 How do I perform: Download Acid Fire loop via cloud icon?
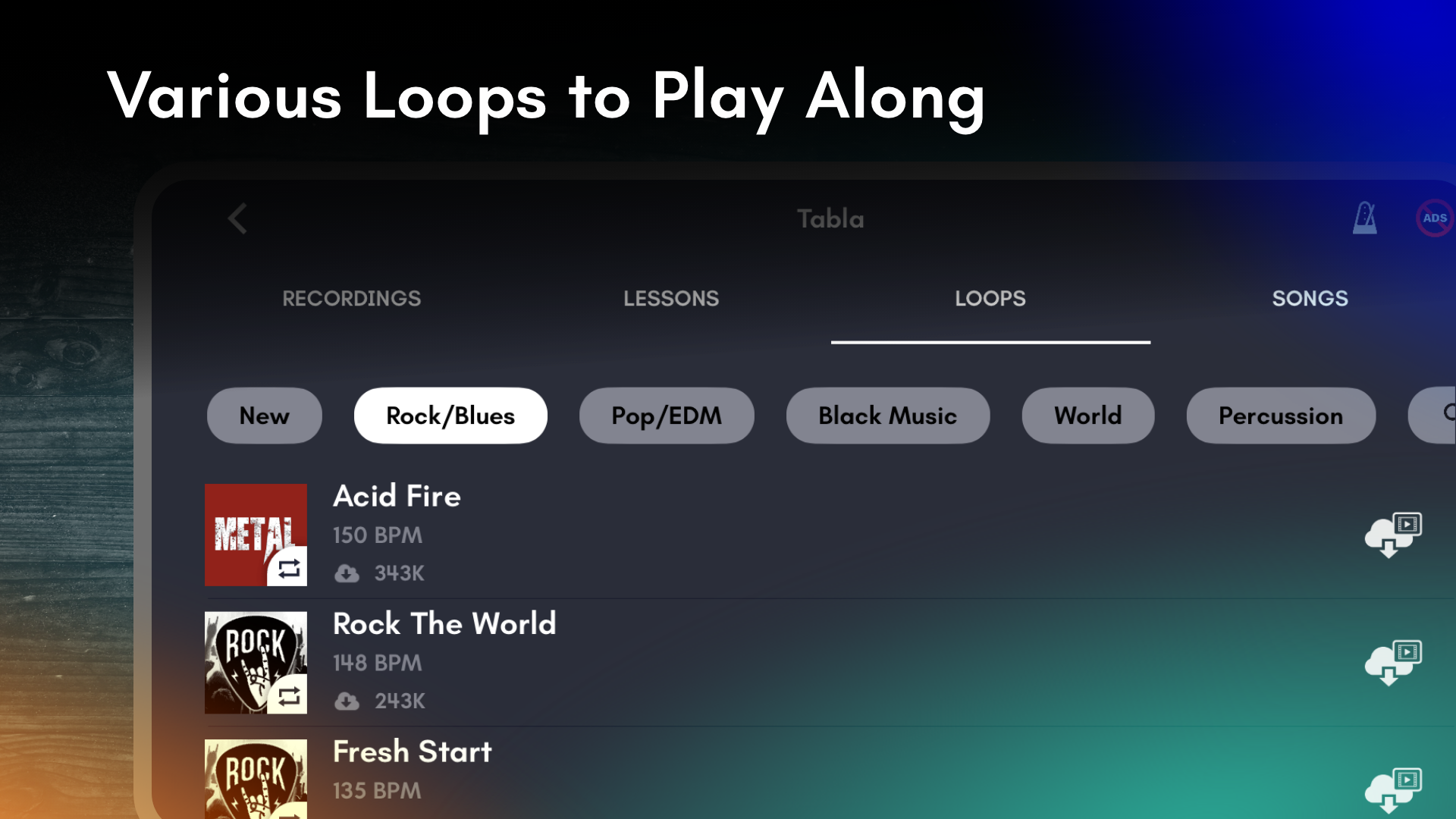[x=1392, y=535]
